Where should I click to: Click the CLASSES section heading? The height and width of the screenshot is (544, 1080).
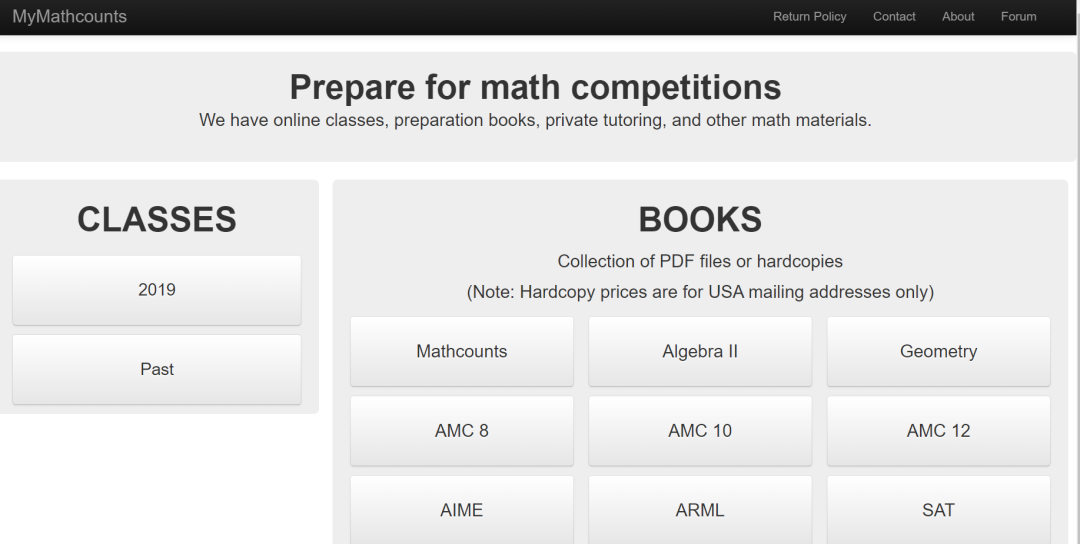[157, 219]
